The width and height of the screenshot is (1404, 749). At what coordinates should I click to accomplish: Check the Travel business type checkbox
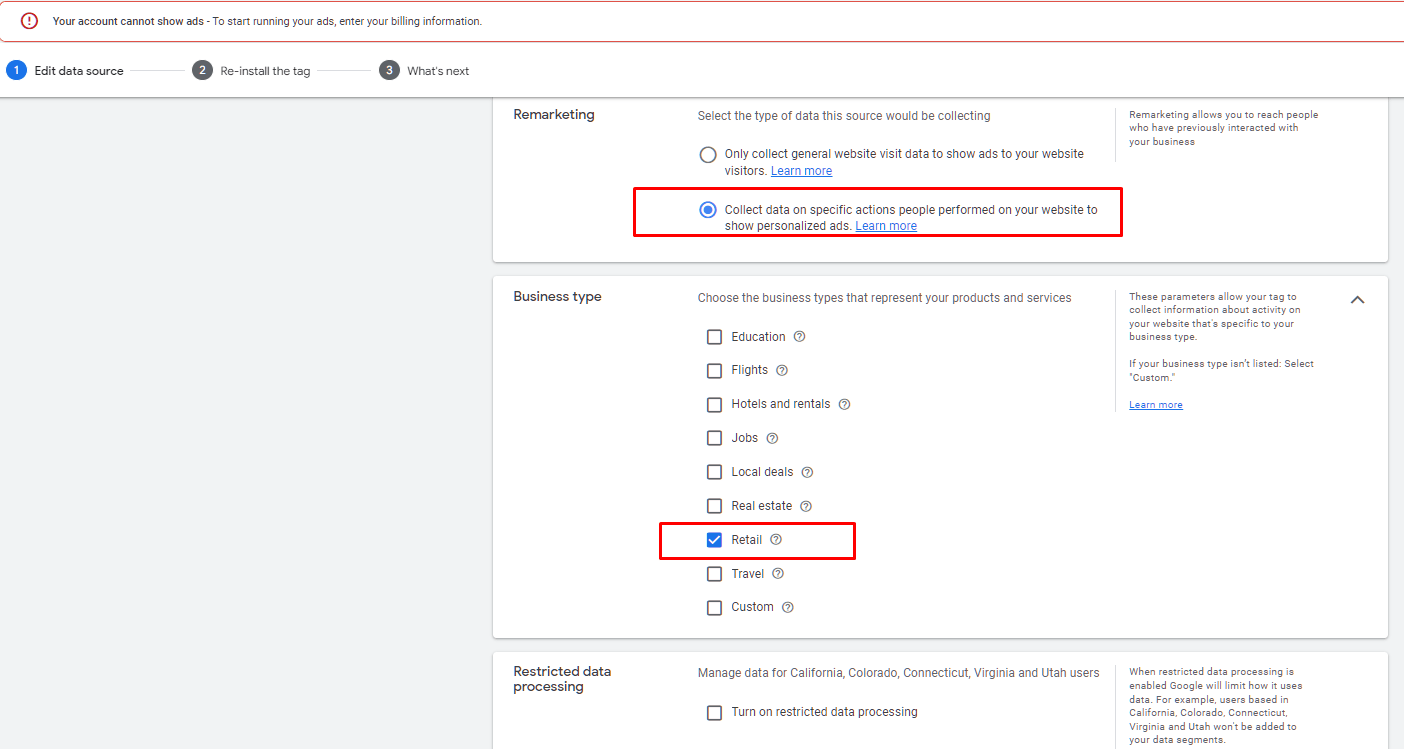(x=714, y=574)
